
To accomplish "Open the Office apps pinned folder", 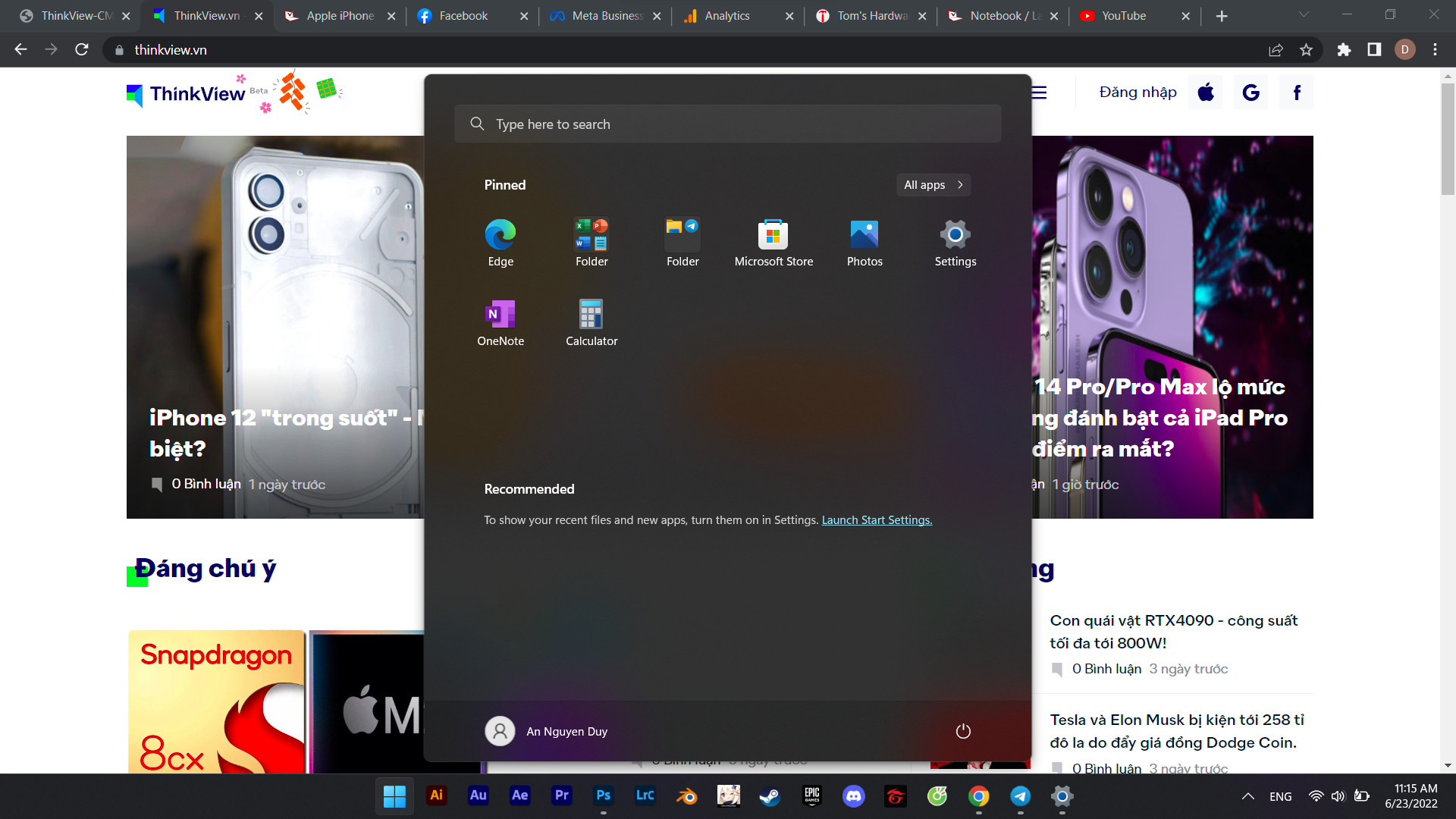I will (591, 243).
